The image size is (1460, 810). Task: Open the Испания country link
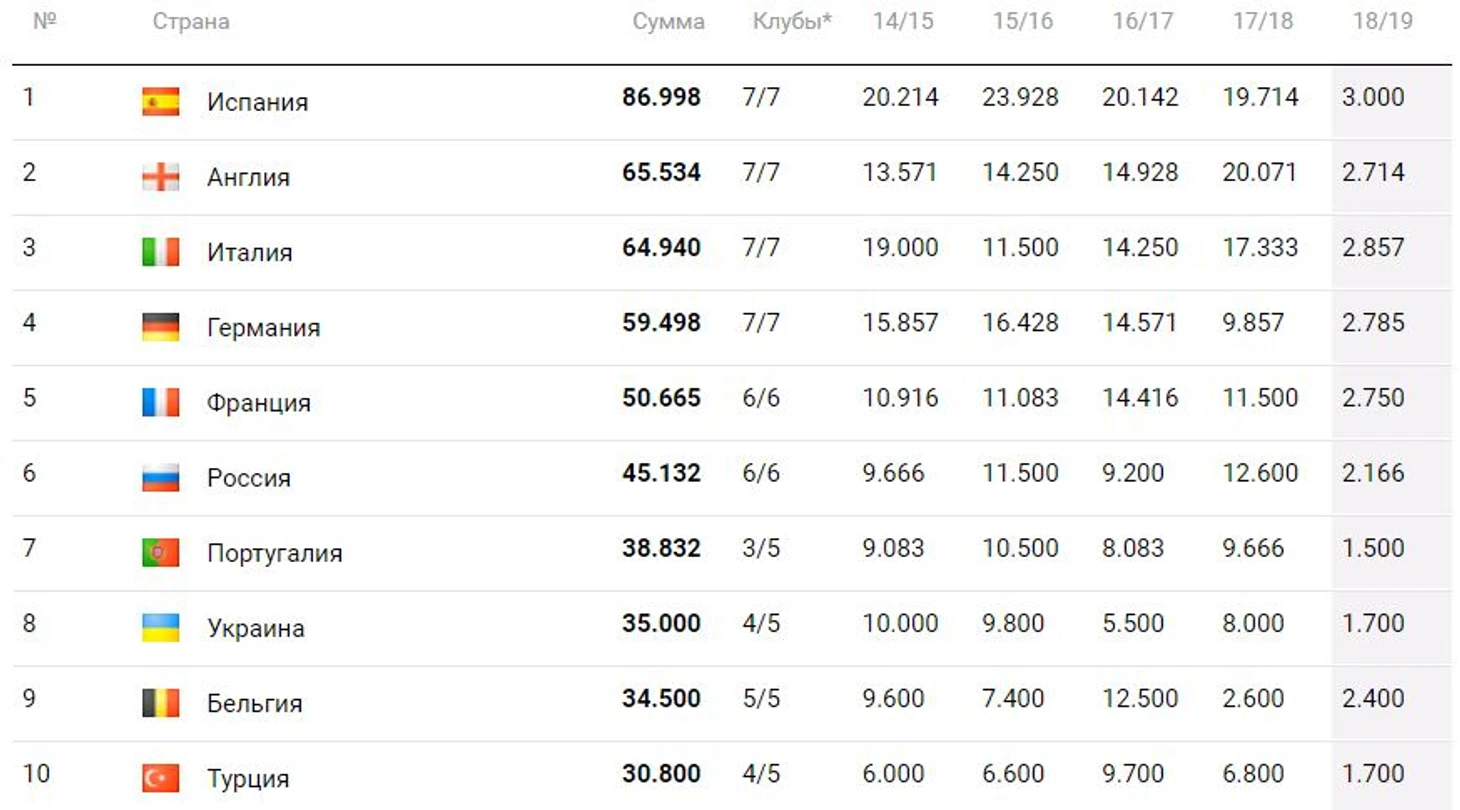(x=258, y=102)
